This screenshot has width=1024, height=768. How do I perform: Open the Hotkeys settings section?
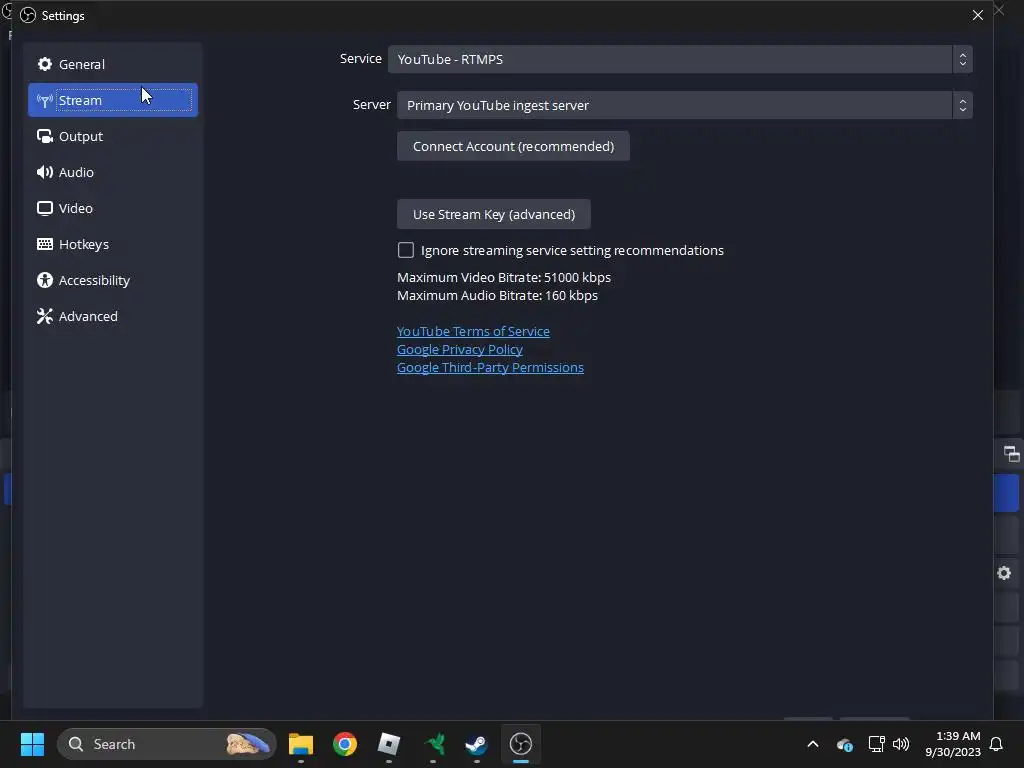112,244
